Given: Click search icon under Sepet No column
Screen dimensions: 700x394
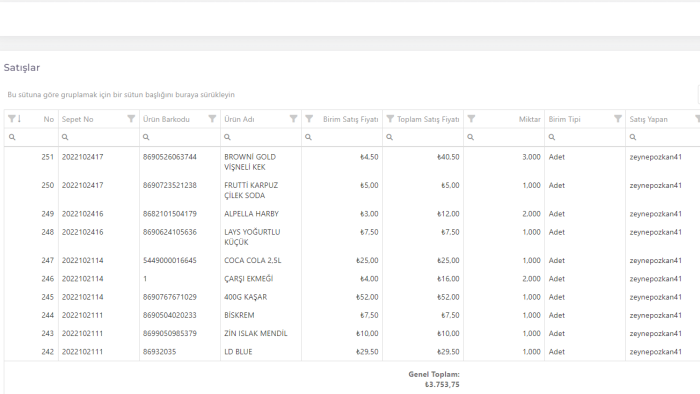Looking at the screenshot, I should [65, 137].
